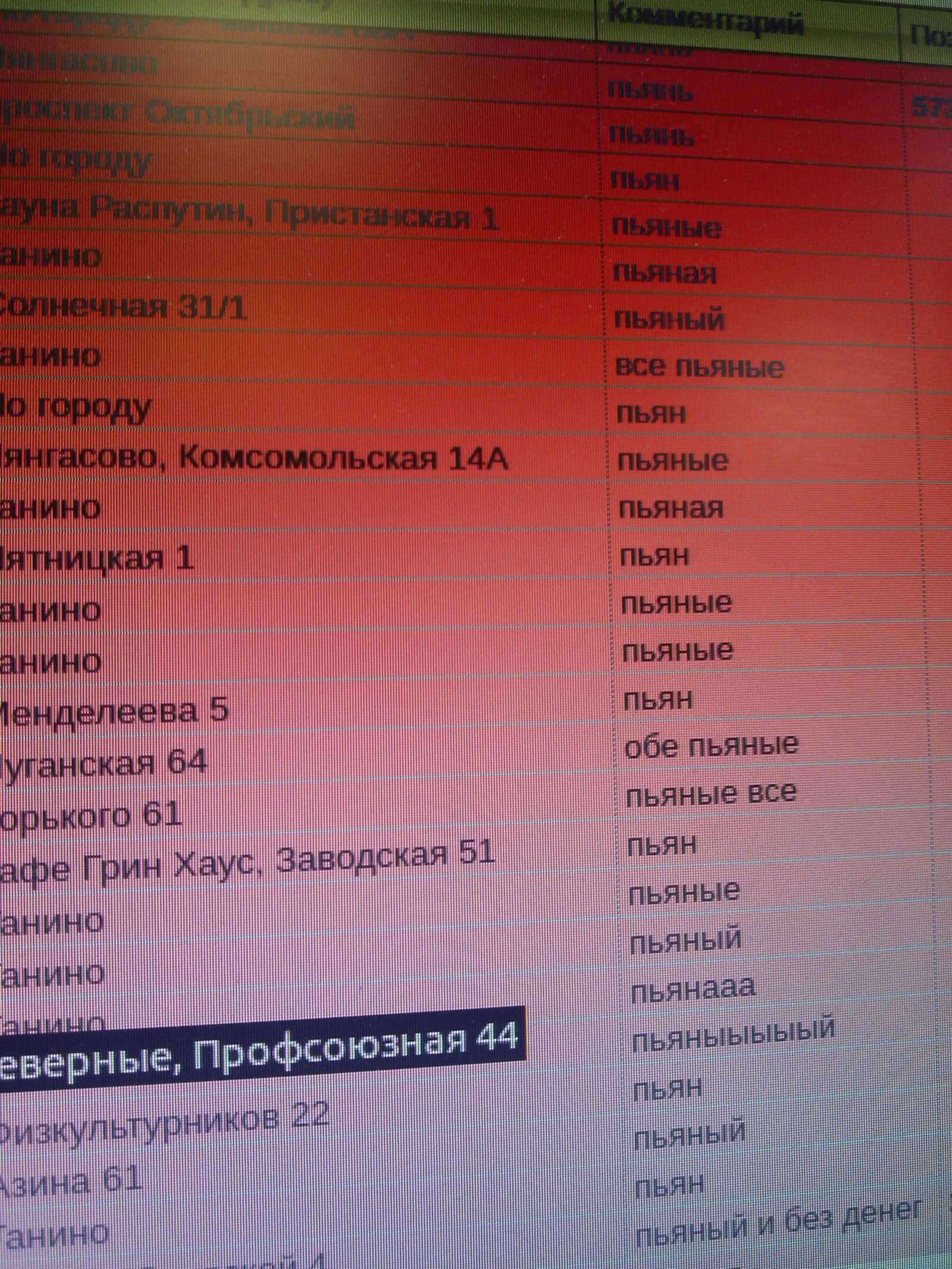The width and height of the screenshot is (952, 1269).
Task: Select the 'Горького 61' address cell
Action: 90,814
